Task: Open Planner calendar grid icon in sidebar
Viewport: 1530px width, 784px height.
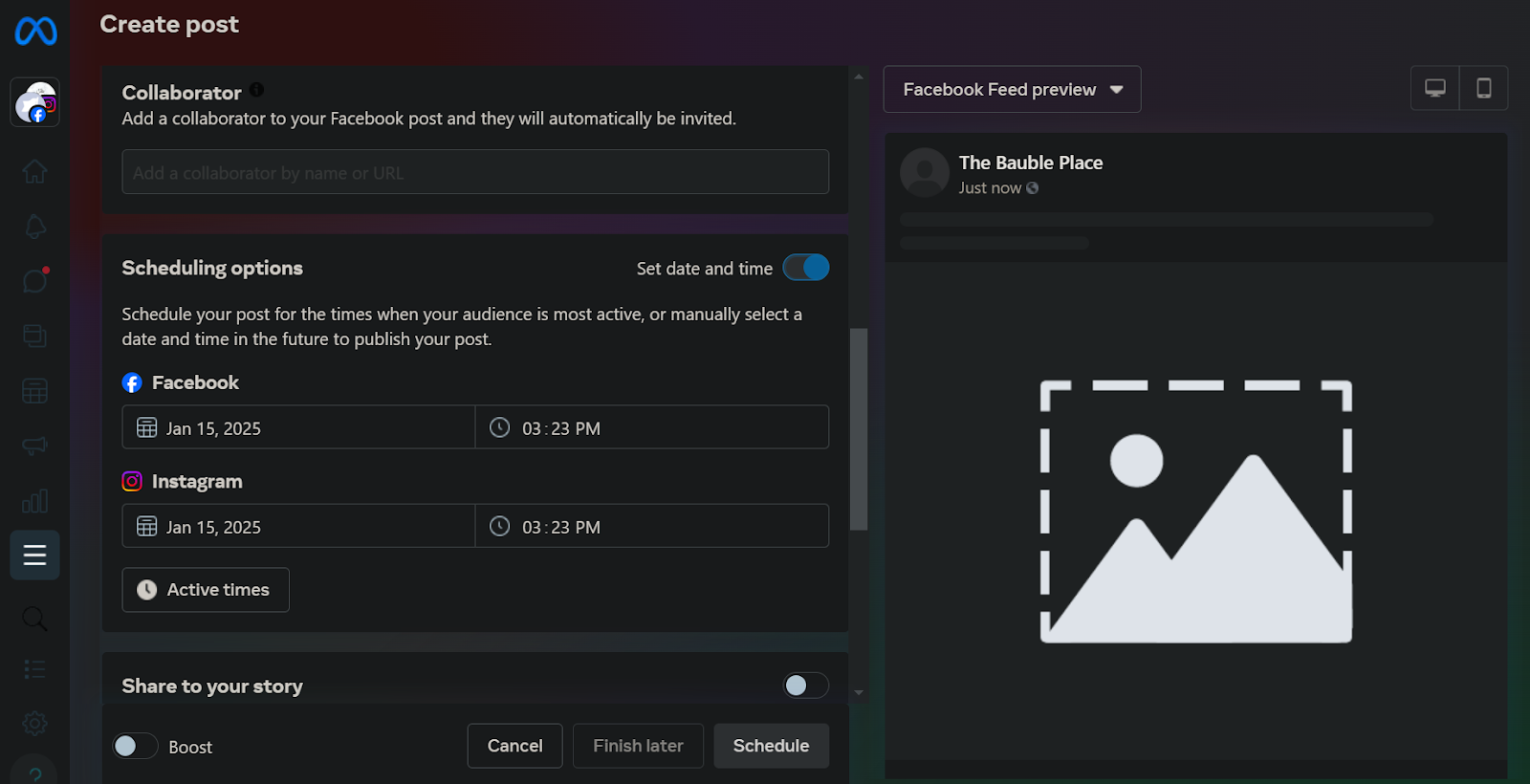Action: (x=34, y=391)
